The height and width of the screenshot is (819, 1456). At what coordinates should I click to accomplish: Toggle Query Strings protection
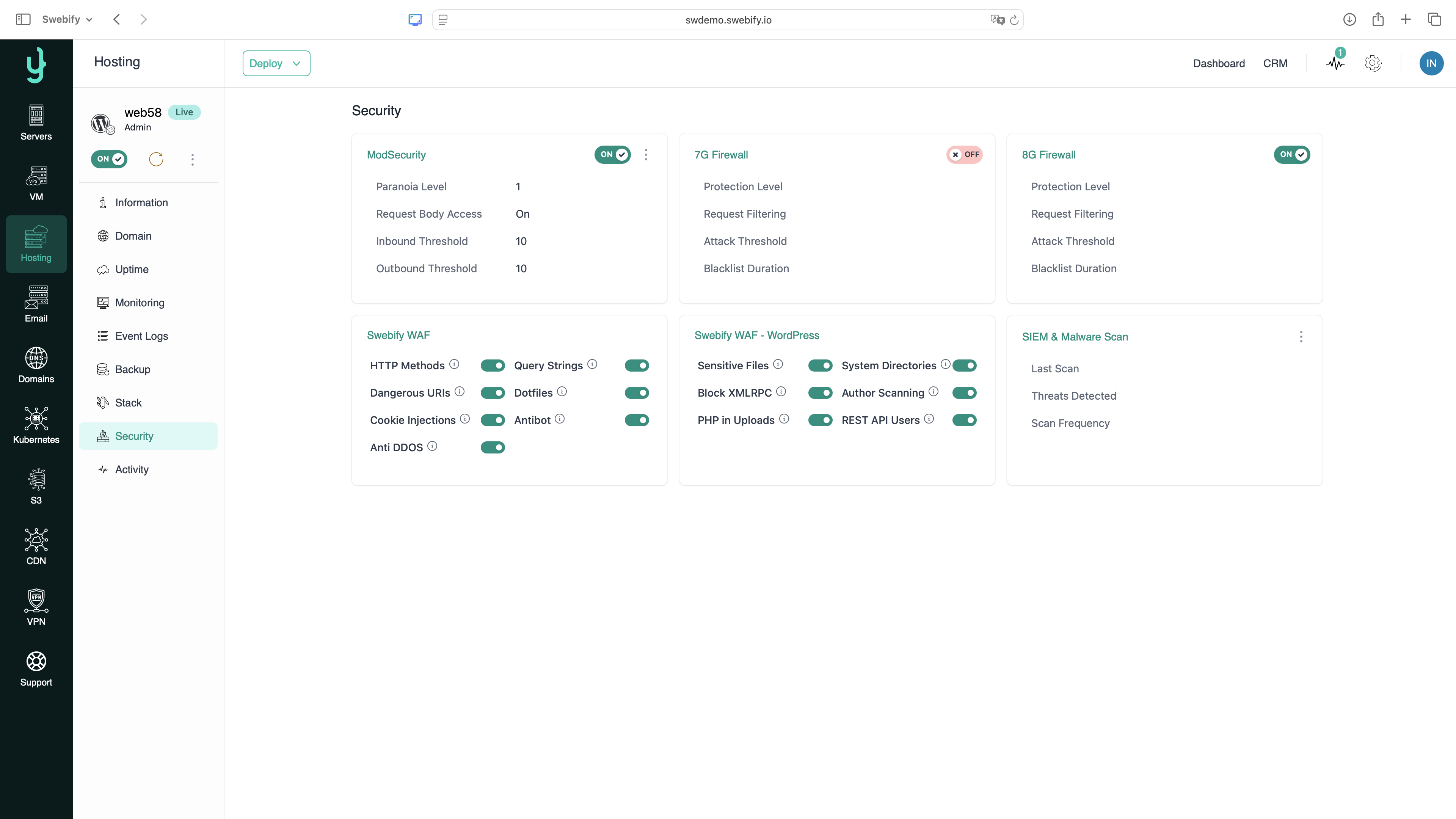(637, 366)
